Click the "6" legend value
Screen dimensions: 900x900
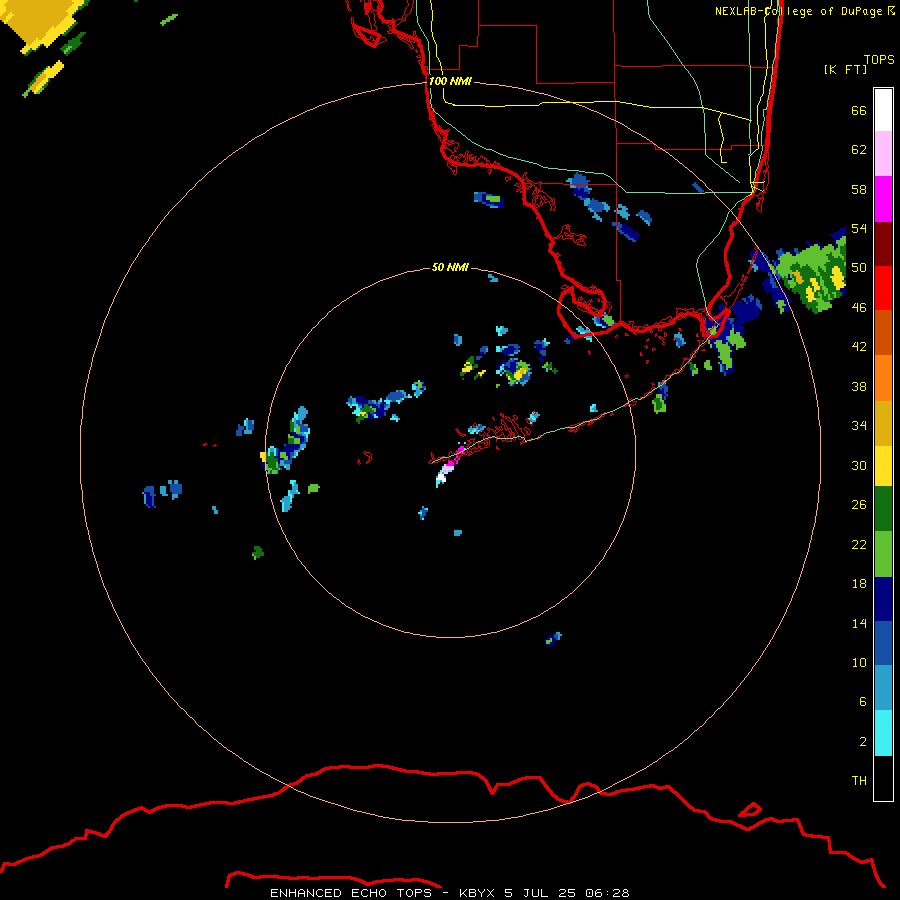pyautogui.click(x=863, y=702)
